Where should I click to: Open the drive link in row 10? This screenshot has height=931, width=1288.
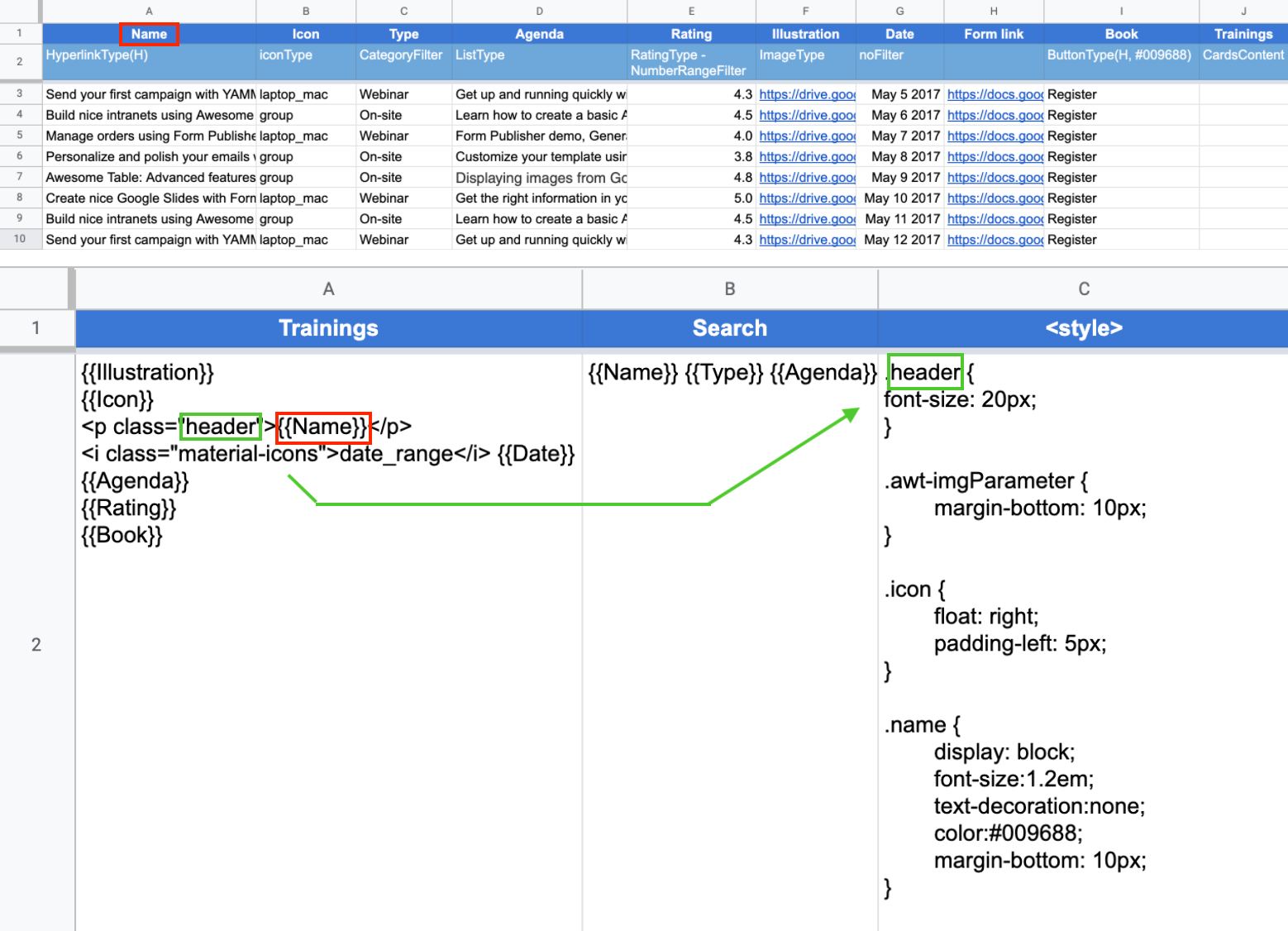[807, 239]
